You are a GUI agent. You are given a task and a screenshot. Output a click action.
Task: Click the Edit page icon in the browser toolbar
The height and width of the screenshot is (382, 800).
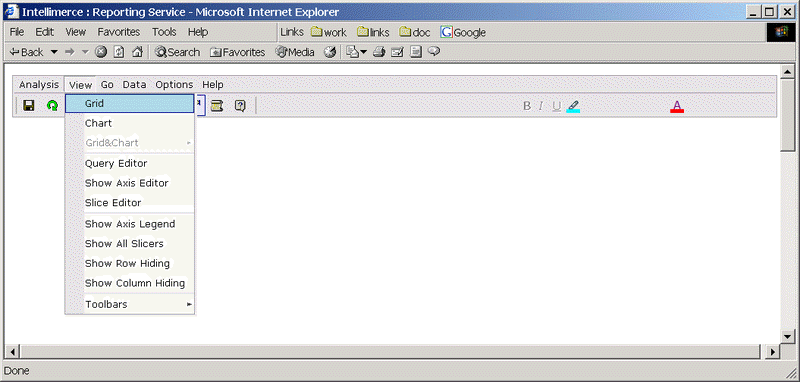pos(397,52)
